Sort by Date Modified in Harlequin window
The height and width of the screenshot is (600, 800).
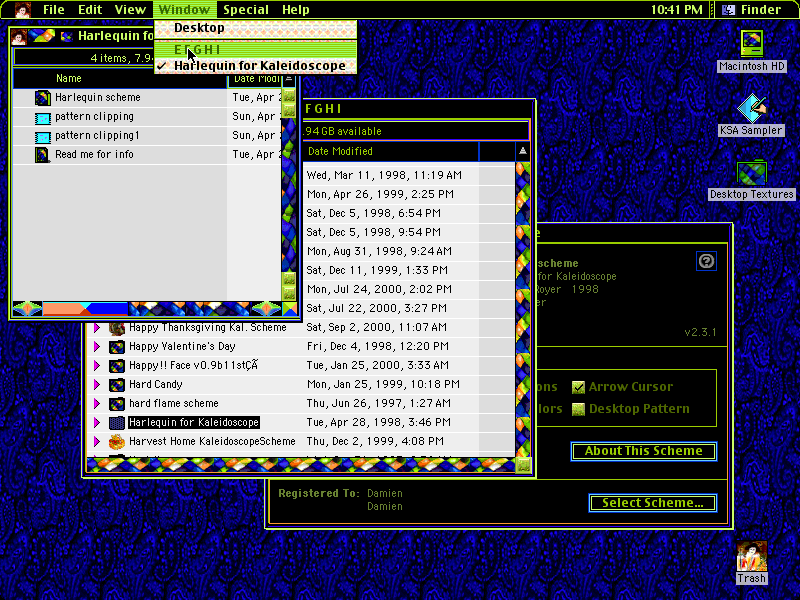click(x=255, y=79)
